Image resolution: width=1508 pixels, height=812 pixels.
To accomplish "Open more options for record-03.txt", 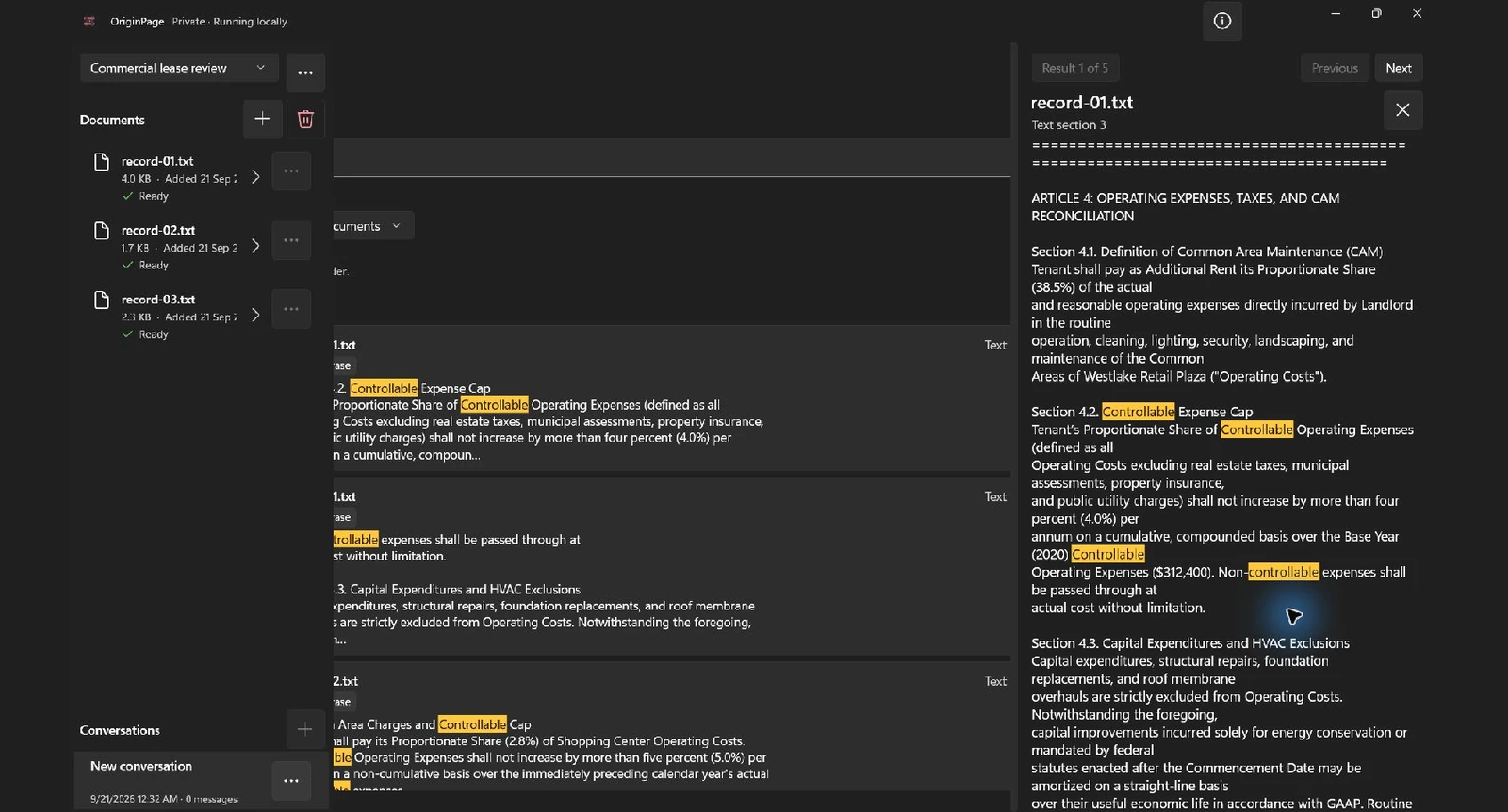I will [x=291, y=309].
